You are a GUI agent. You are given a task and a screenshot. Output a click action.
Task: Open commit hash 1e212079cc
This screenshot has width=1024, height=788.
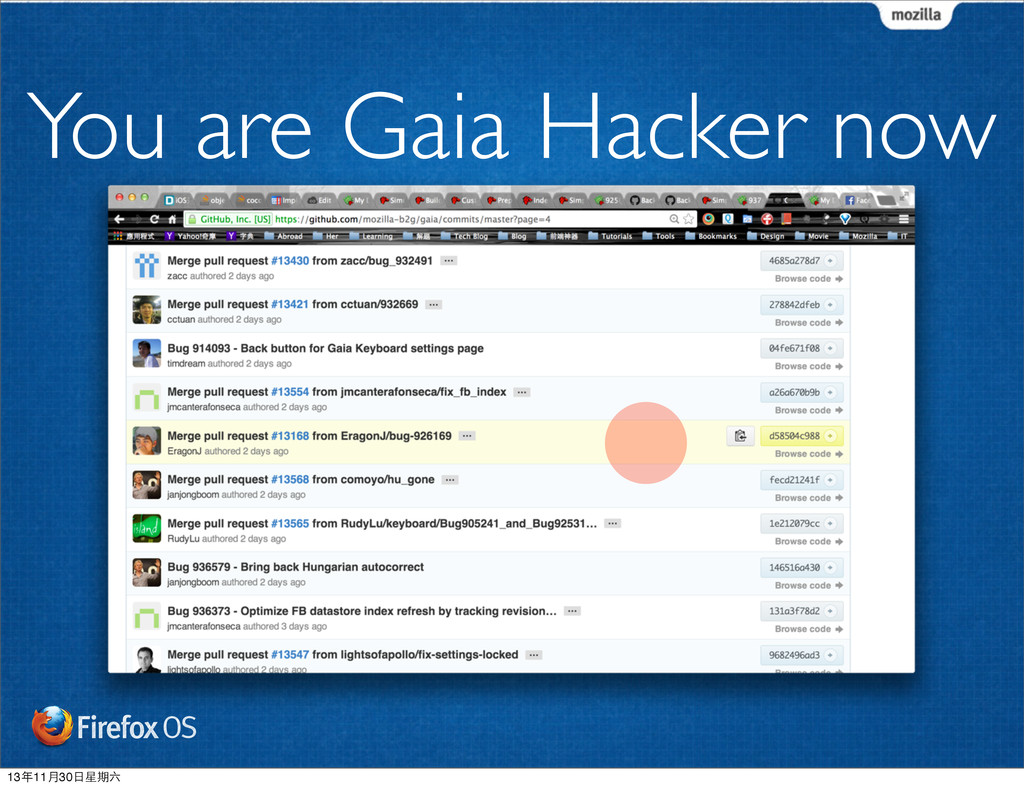click(x=794, y=523)
